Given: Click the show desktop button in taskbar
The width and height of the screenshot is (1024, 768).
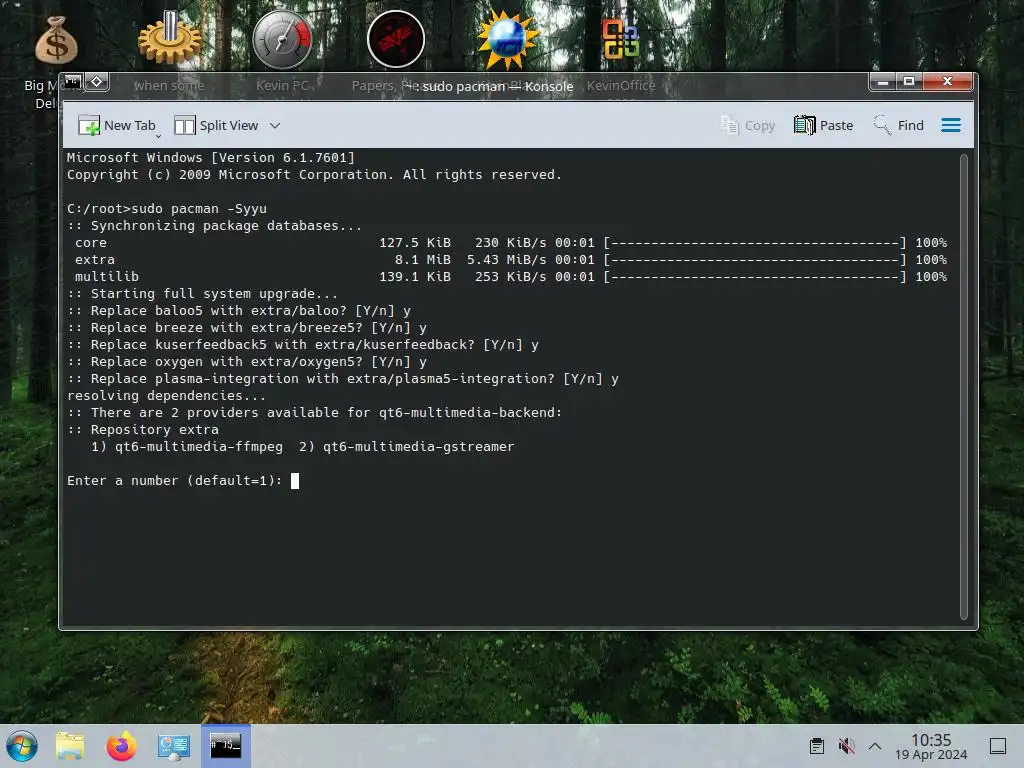Looking at the screenshot, I should [998, 746].
